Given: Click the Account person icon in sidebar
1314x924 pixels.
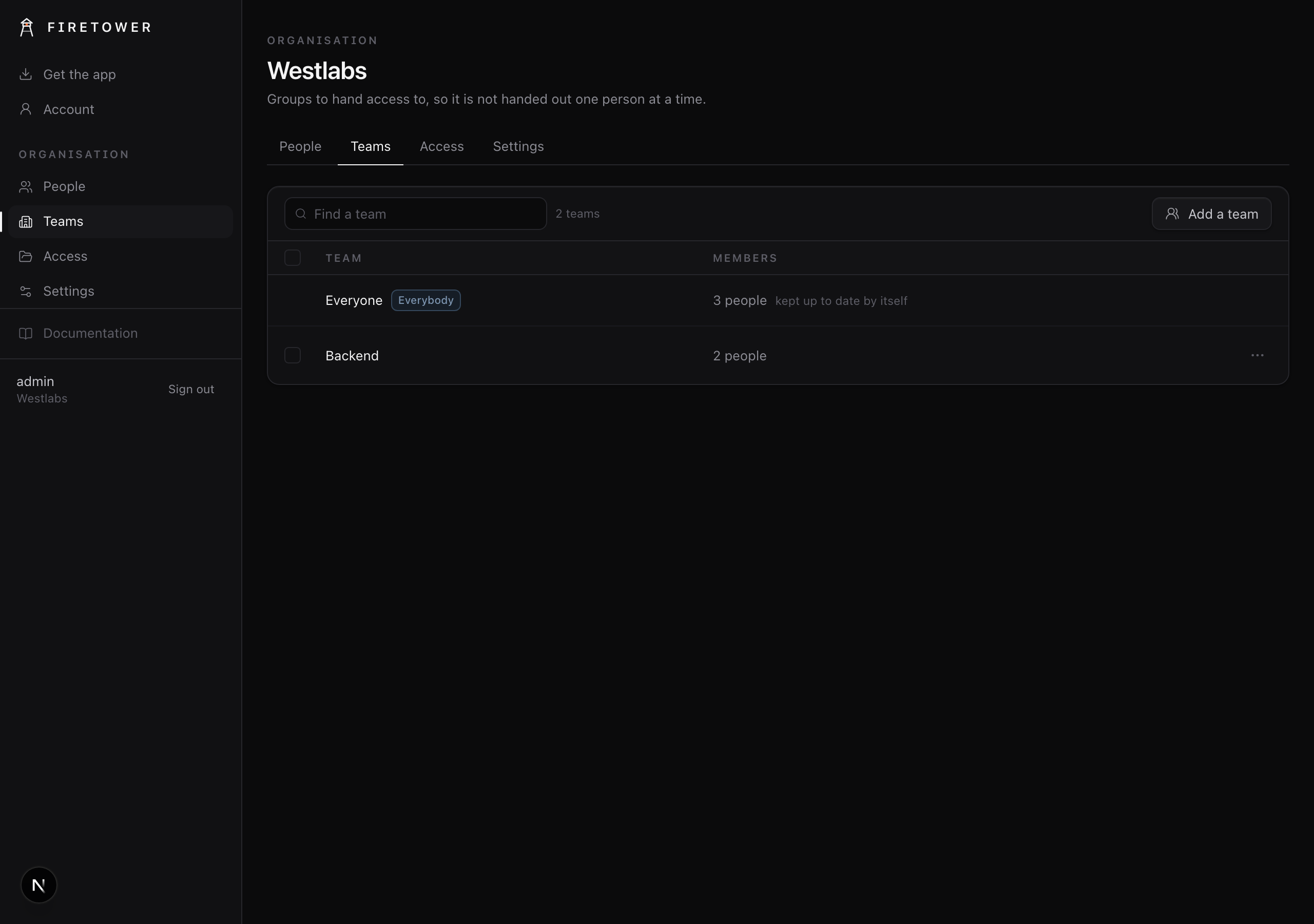Looking at the screenshot, I should [25, 109].
